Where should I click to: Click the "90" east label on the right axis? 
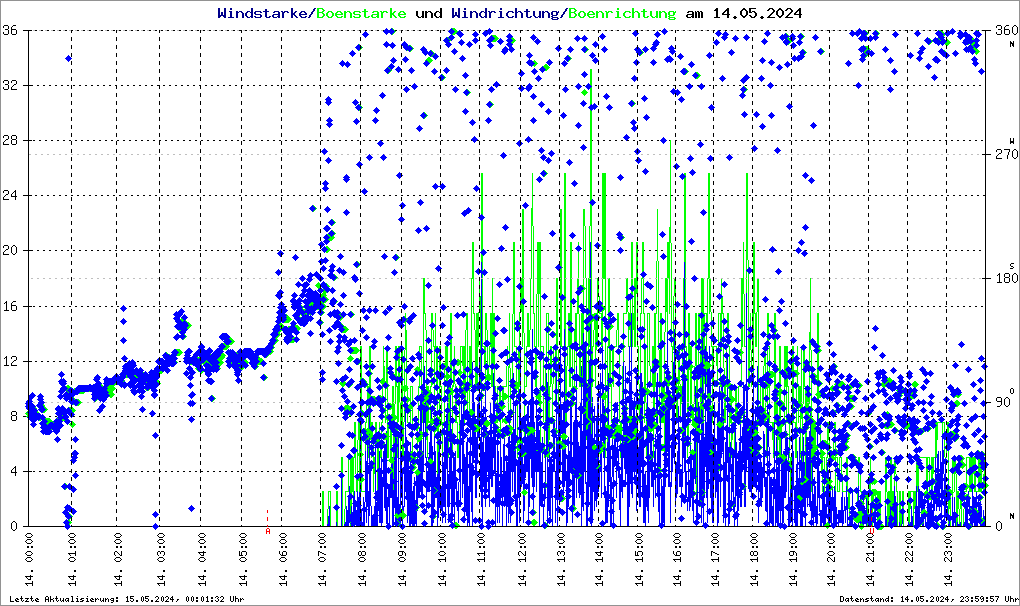(1003, 403)
